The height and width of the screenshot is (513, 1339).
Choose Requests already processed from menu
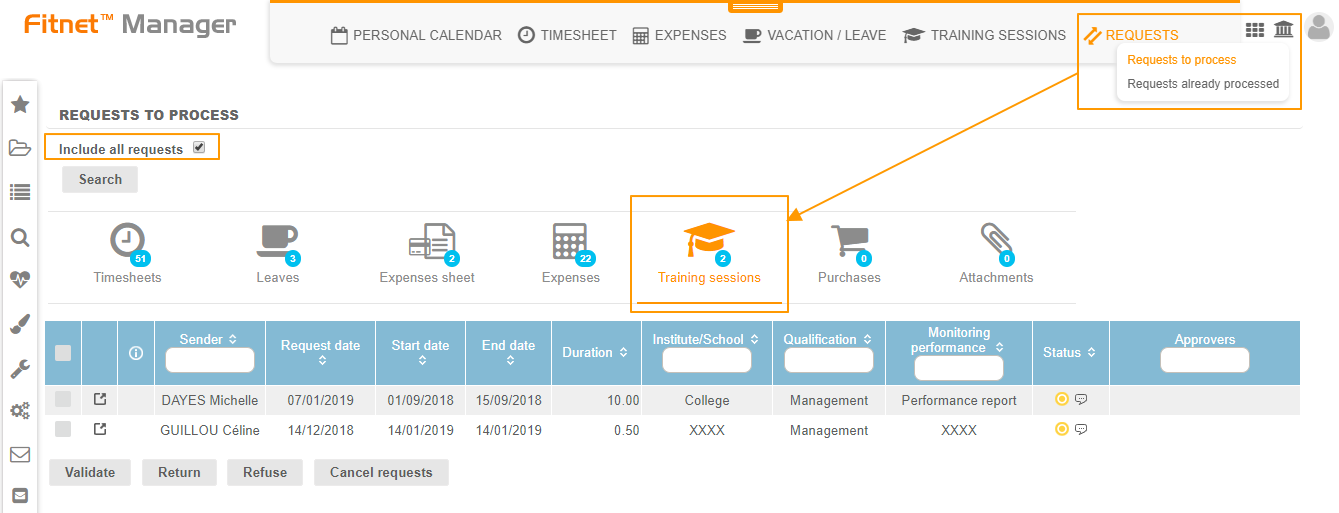click(x=1202, y=84)
